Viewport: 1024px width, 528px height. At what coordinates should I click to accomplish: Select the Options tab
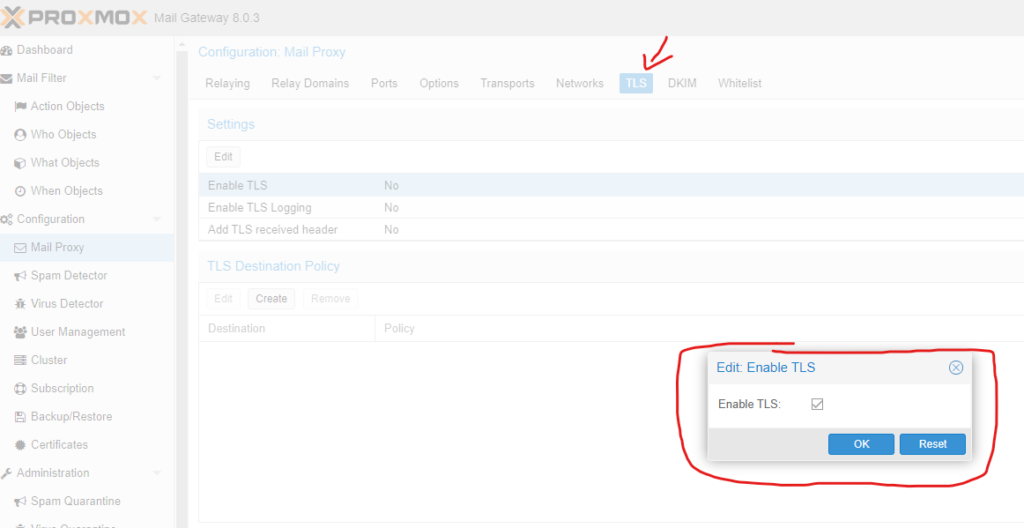[x=439, y=84]
